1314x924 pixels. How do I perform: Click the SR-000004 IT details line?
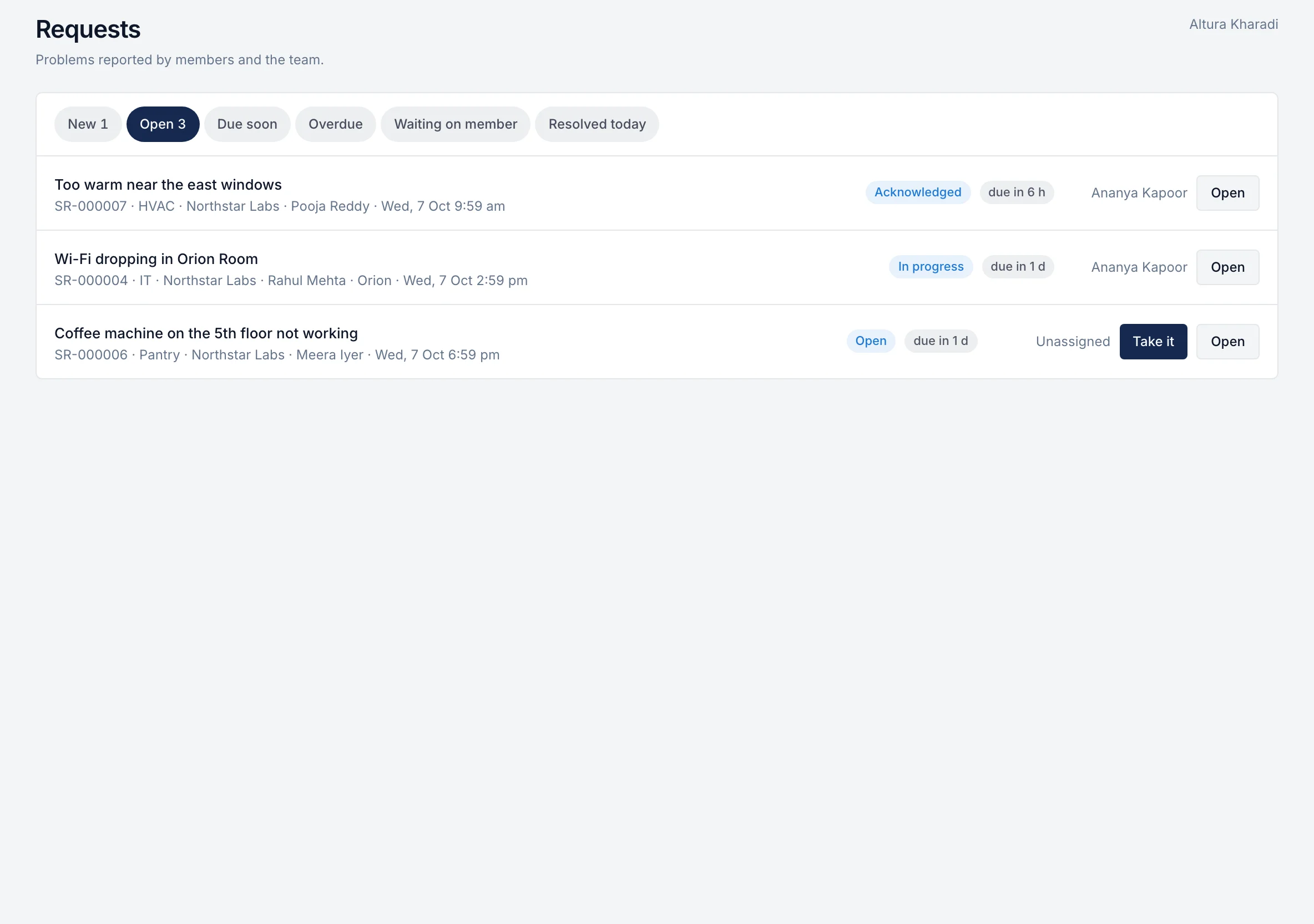pyautogui.click(x=291, y=280)
